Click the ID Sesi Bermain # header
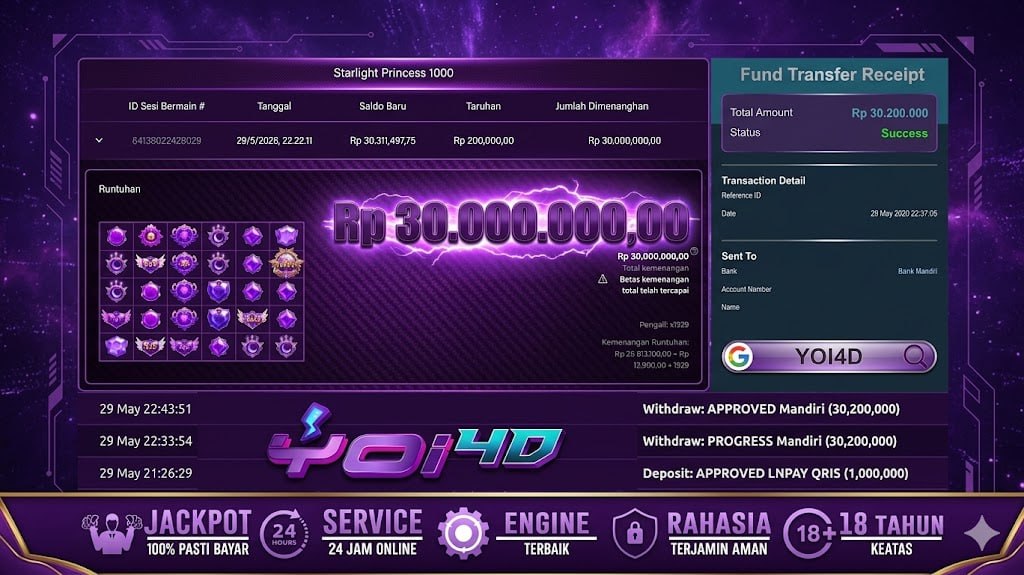The height and width of the screenshot is (575, 1024). point(167,106)
